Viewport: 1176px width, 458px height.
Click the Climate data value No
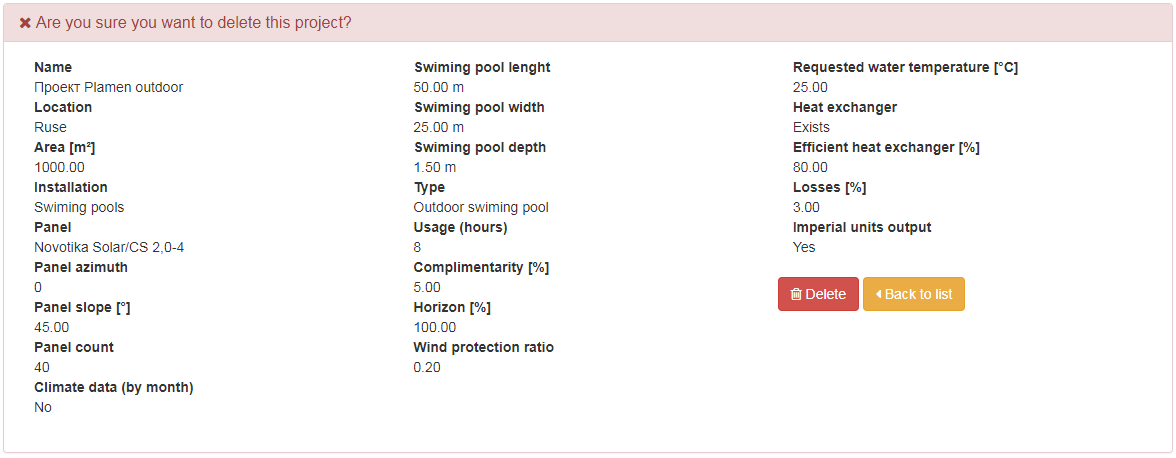pos(43,408)
